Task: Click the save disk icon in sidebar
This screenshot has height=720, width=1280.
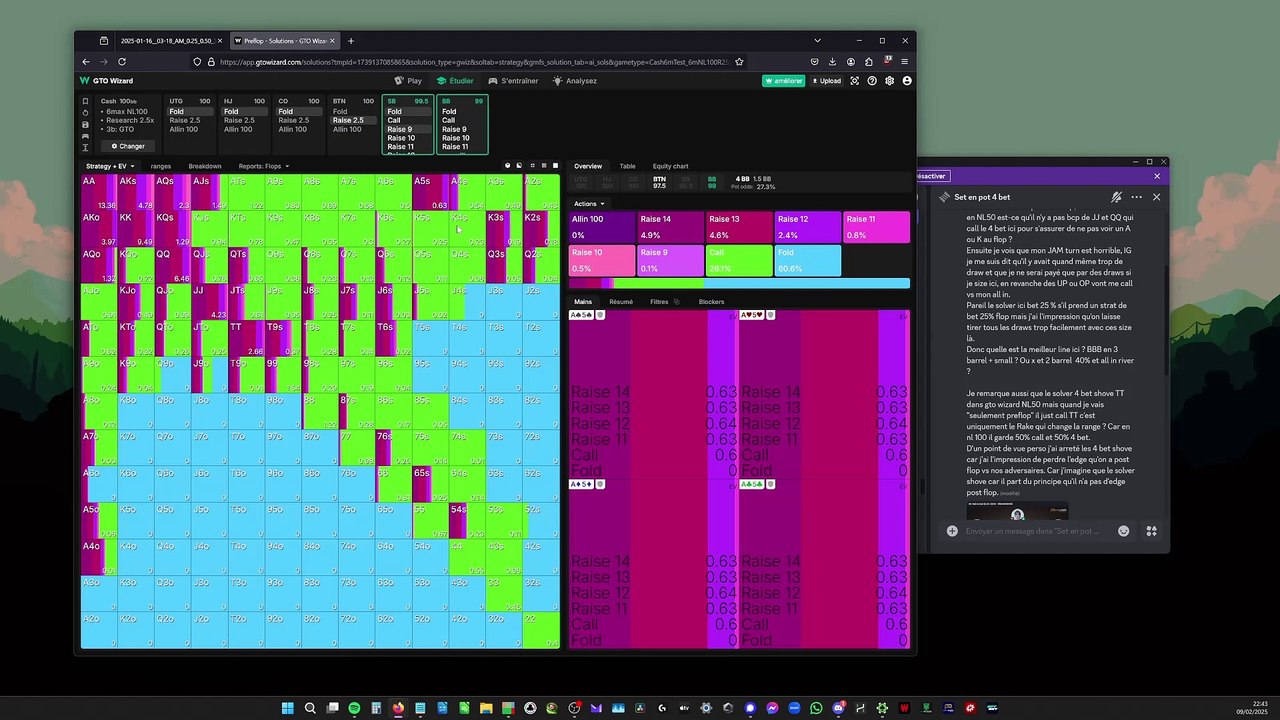Action: coord(85,124)
